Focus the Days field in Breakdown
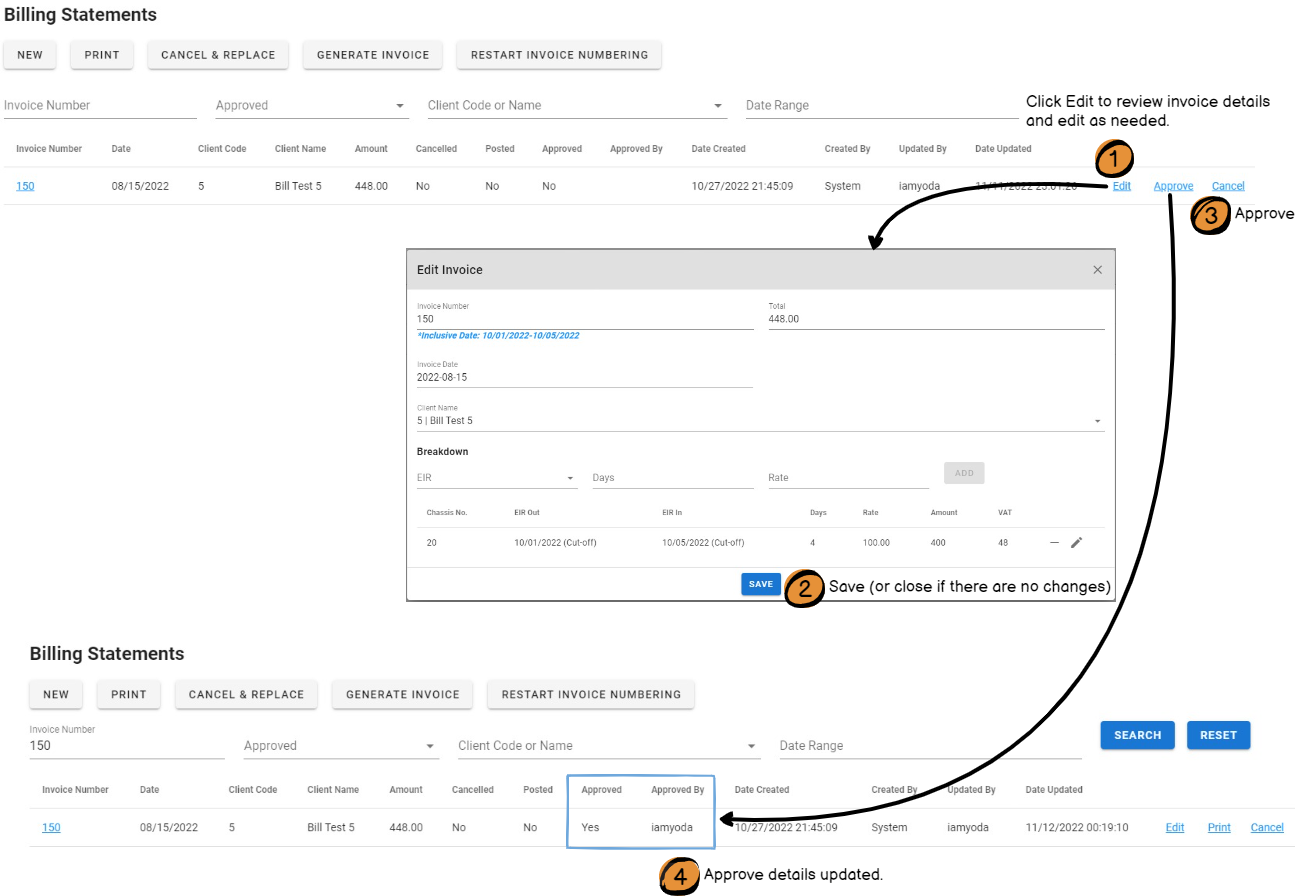The width and height of the screenshot is (1302, 896). coord(672,478)
